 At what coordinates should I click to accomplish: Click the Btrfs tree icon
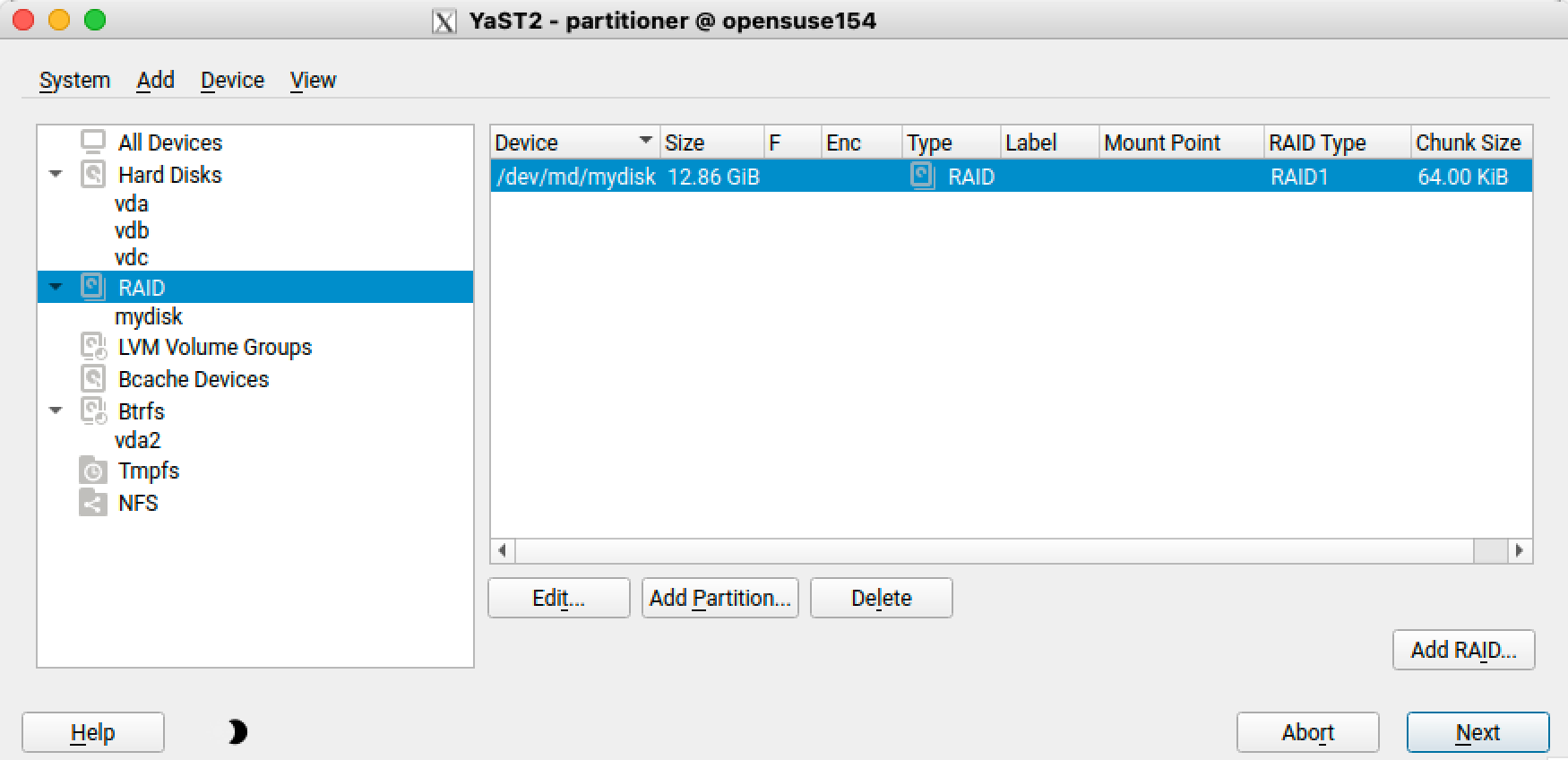(93, 410)
